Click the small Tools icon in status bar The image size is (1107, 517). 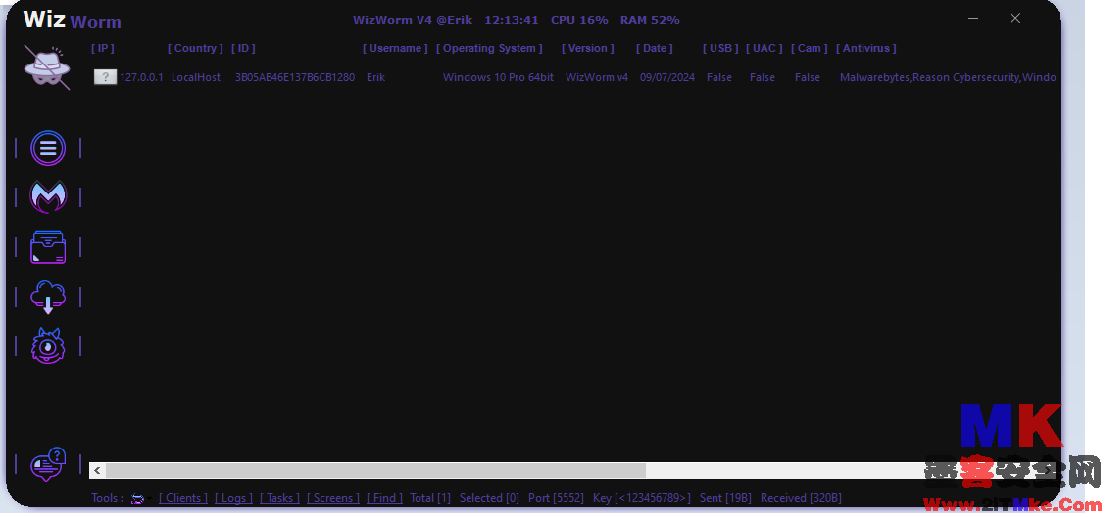click(x=137, y=499)
